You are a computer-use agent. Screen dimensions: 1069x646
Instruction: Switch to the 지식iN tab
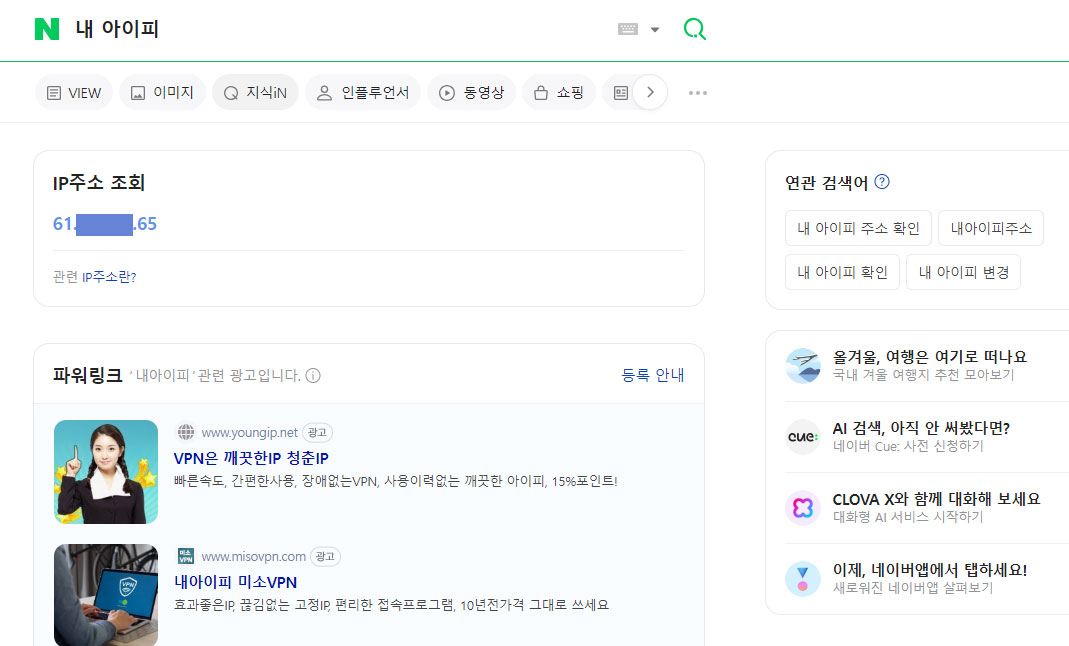[x=255, y=91]
